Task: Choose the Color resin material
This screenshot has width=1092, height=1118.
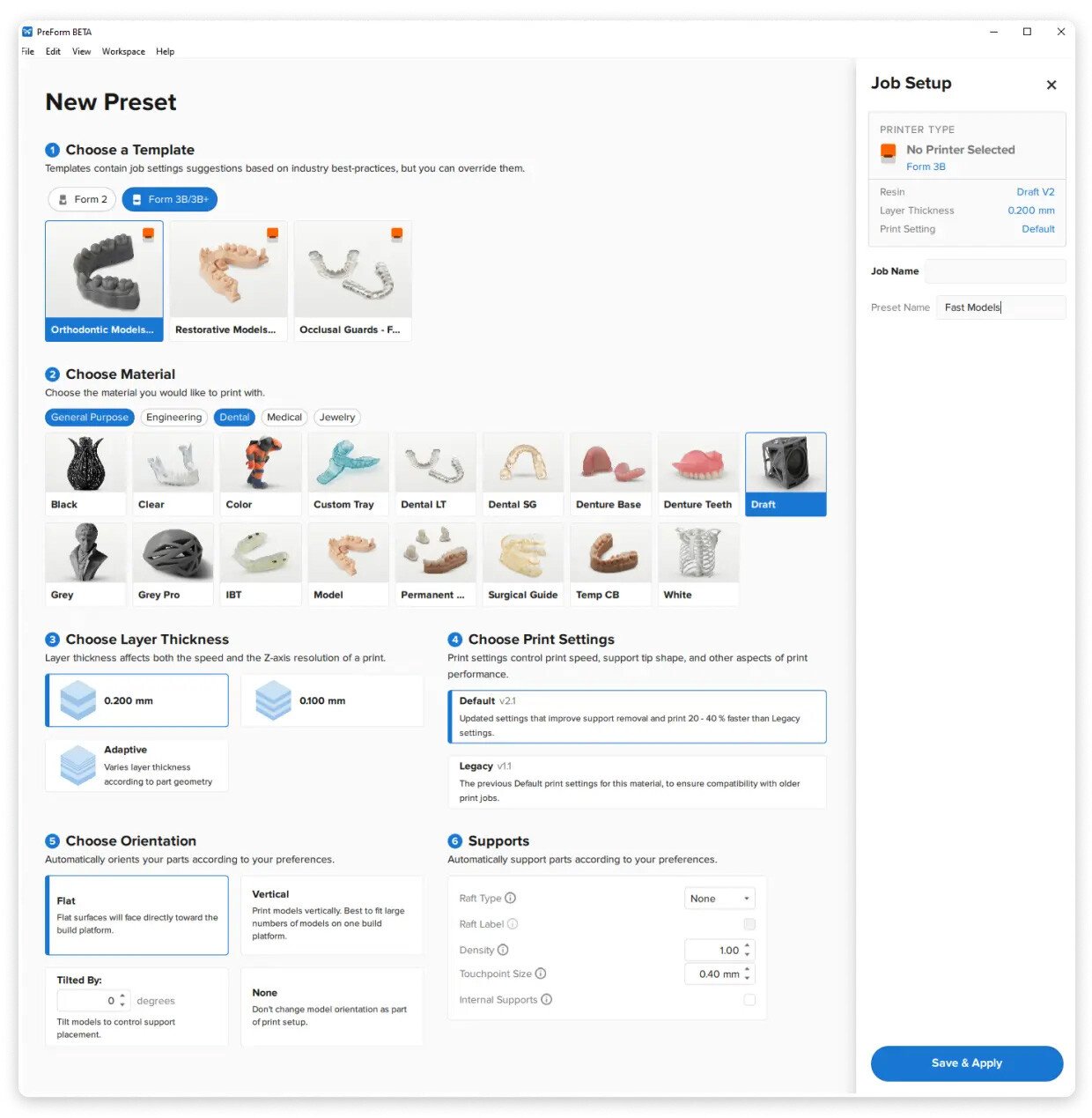Action: pyautogui.click(x=261, y=474)
